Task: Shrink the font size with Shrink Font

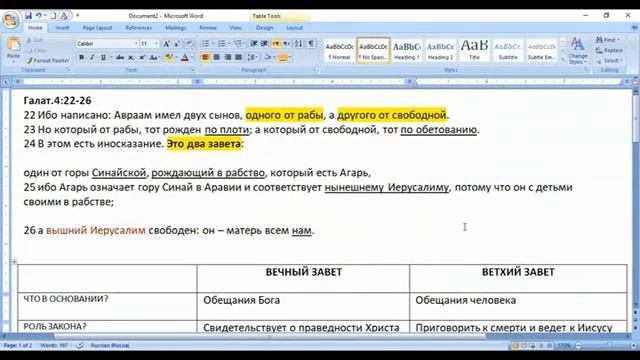Action: (177, 44)
